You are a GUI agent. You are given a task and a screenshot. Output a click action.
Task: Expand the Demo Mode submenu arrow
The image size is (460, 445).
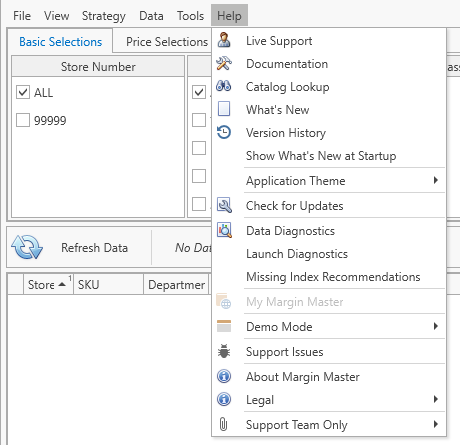(x=436, y=326)
